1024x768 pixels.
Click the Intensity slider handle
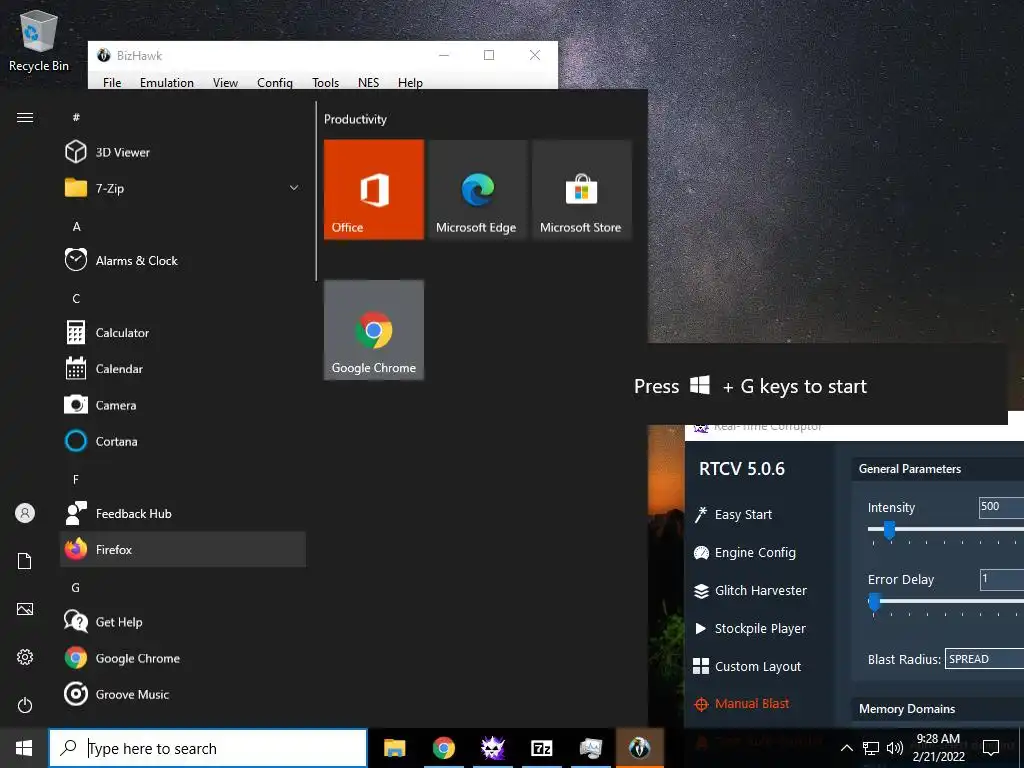[x=889, y=530]
